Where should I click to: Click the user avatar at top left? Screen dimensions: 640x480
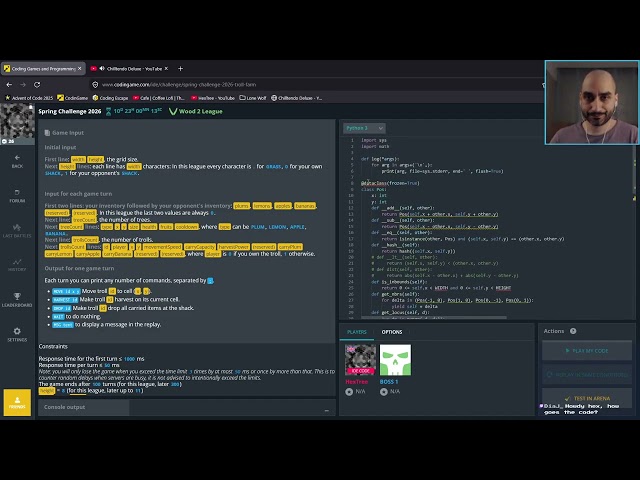click(x=17, y=124)
